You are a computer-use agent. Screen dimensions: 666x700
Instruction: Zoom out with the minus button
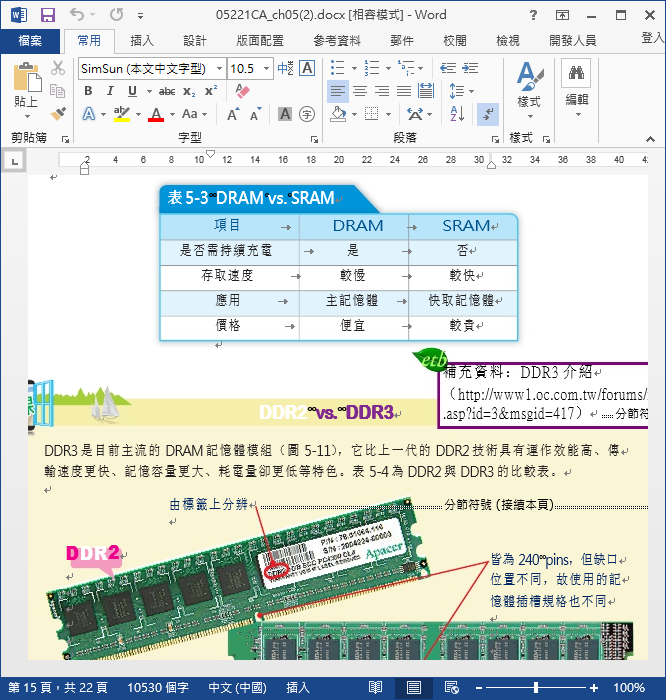479,688
